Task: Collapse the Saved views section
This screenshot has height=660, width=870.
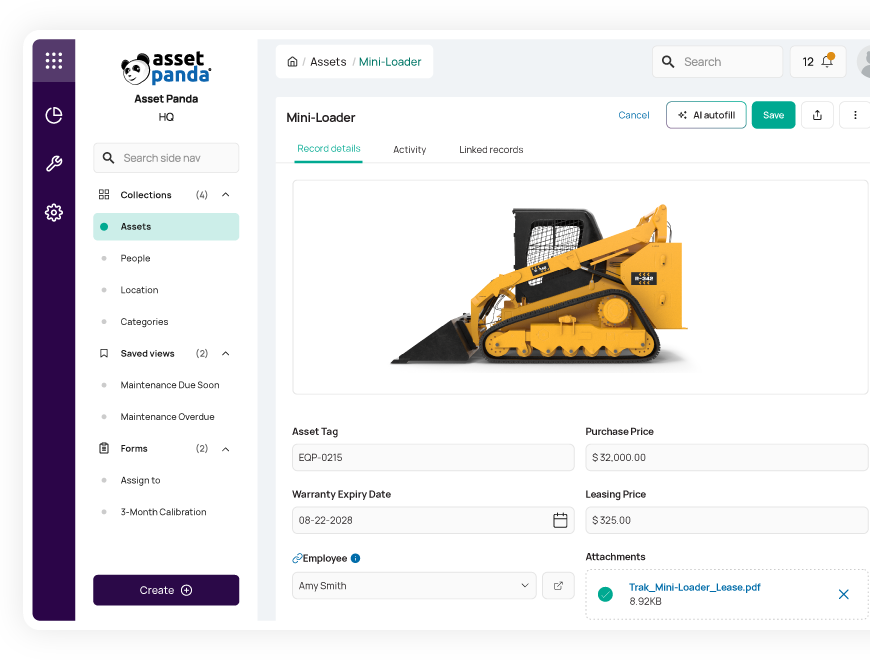Action: pyautogui.click(x=226, y=353)
